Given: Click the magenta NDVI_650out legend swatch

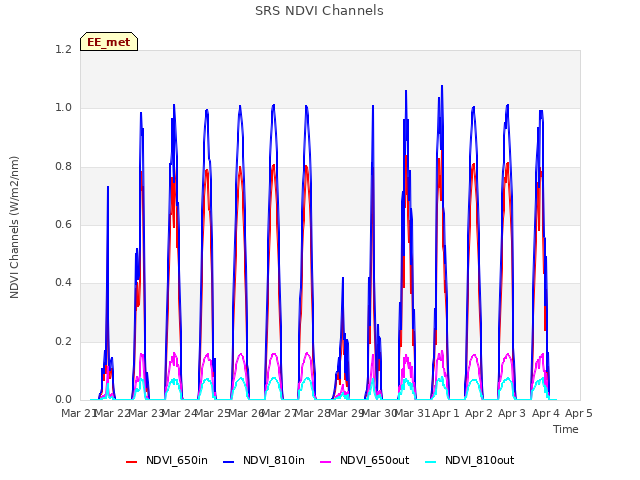Looking at the screenshot, I should coord(325,462).
